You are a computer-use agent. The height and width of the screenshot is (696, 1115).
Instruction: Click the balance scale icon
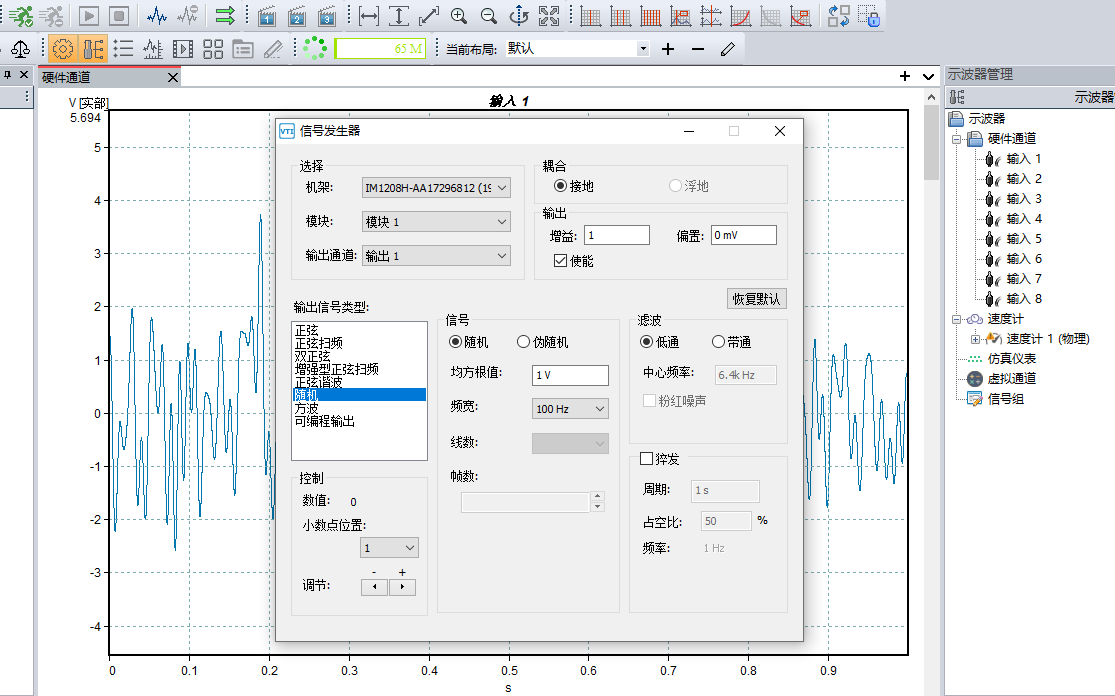coord(21,49)
